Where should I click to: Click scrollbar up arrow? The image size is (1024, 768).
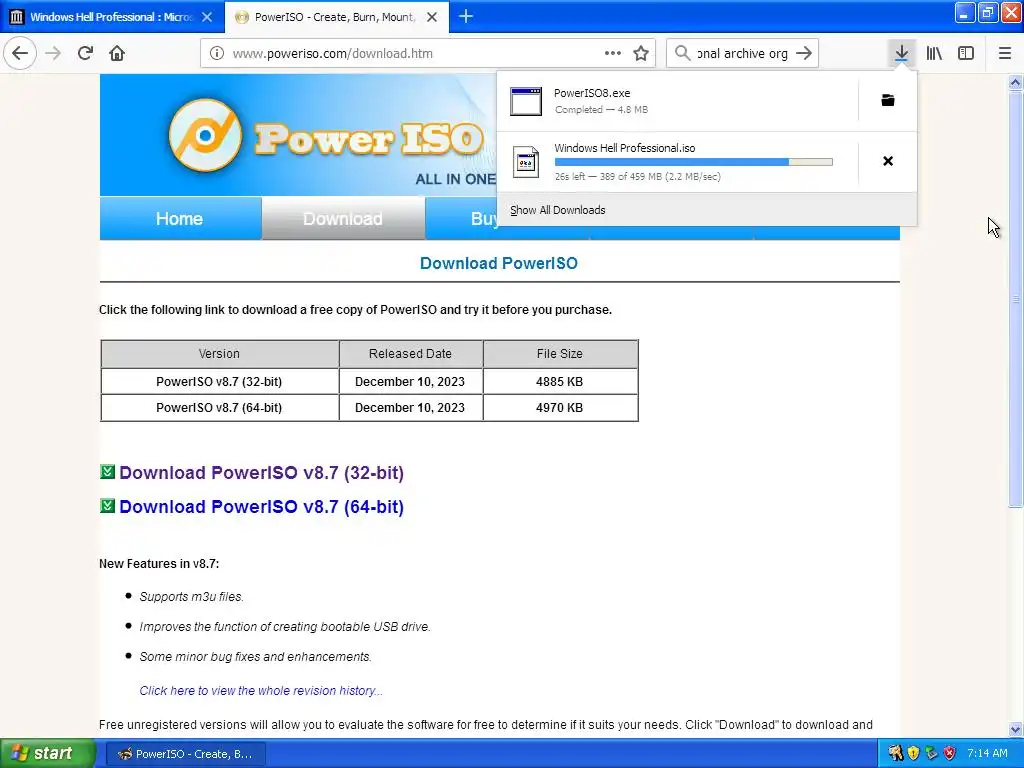pos(1015,82)
